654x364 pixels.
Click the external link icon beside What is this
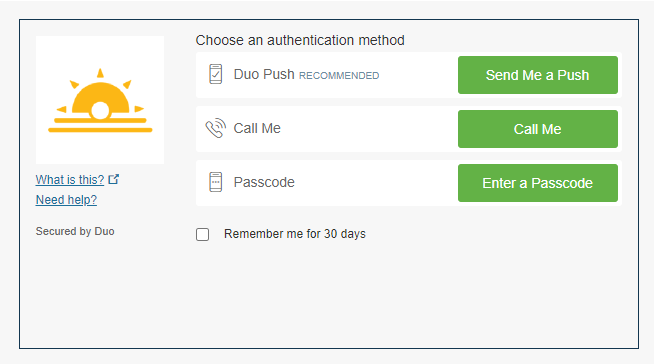click(x=114, y=179)
